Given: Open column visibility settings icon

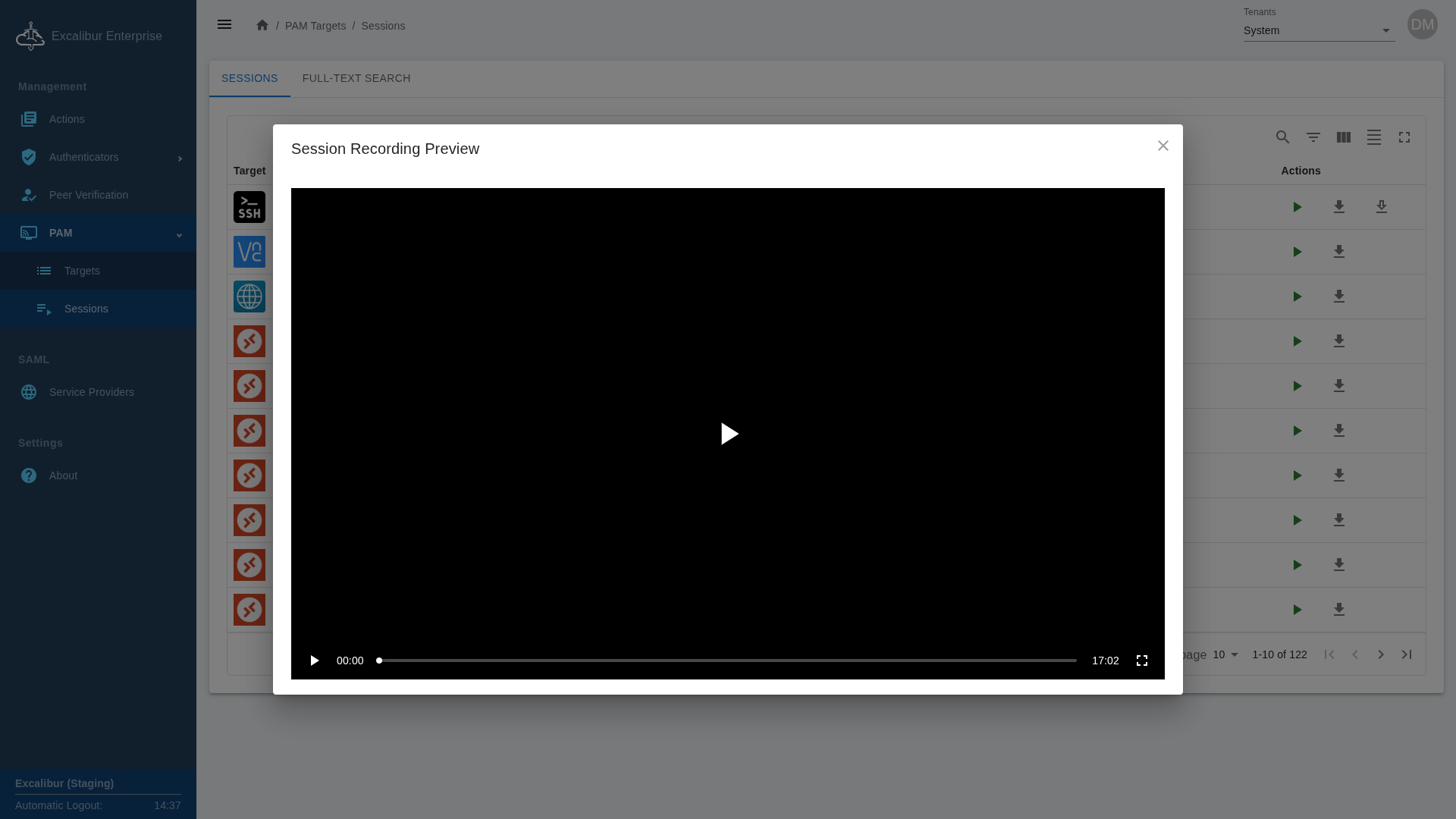Looking at the screenshot, I should click(x=1343, y=137).
